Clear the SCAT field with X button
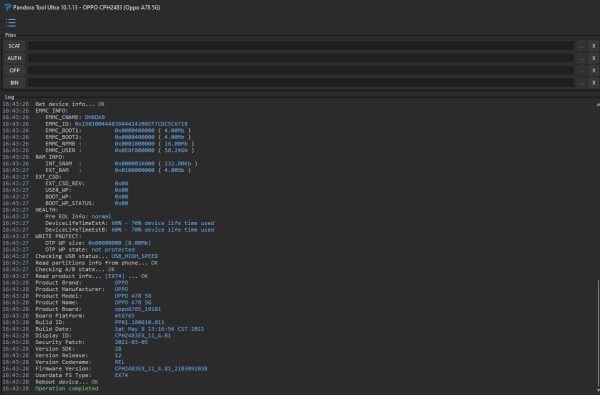The height and width of the screenshot is (395, 600). tap(593, 46)
